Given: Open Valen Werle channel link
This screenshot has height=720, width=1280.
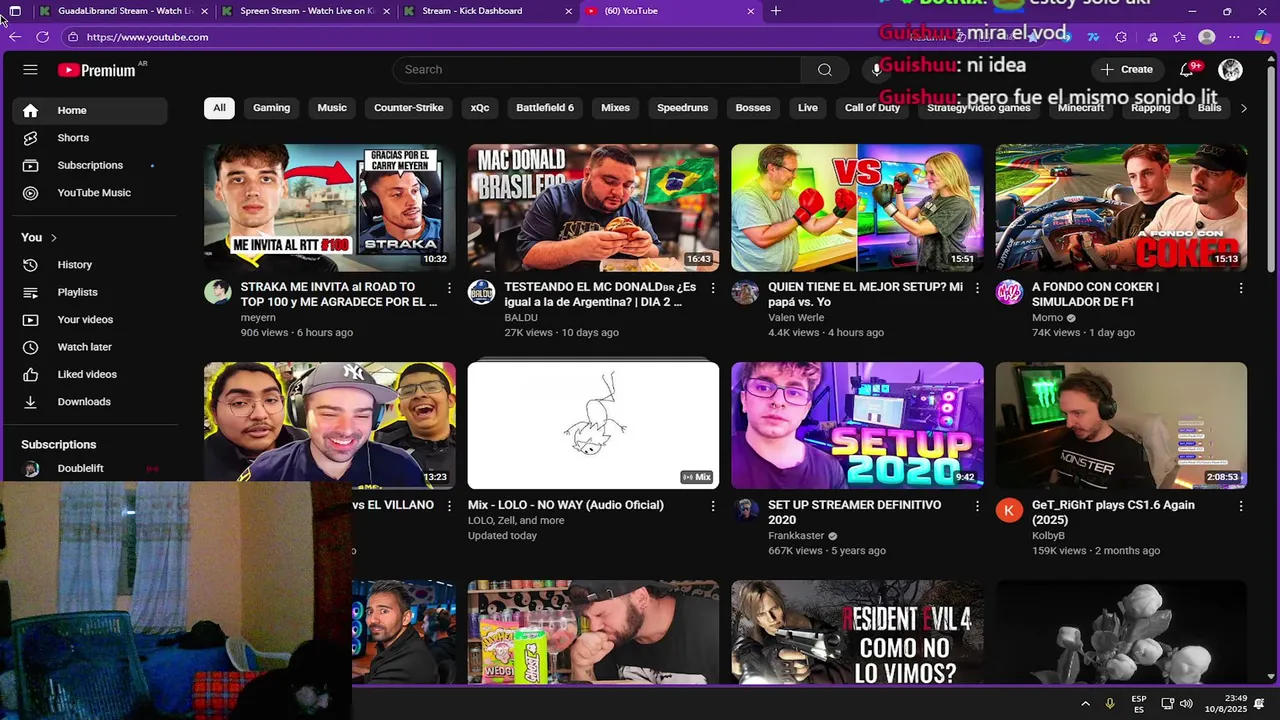Looking at the screenshot, I should 796,318.
